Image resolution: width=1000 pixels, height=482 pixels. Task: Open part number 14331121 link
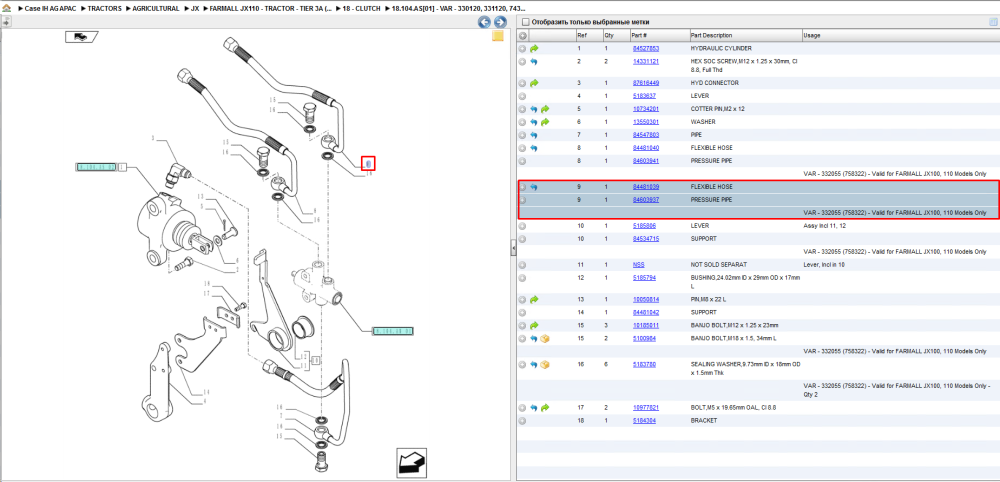645,62
